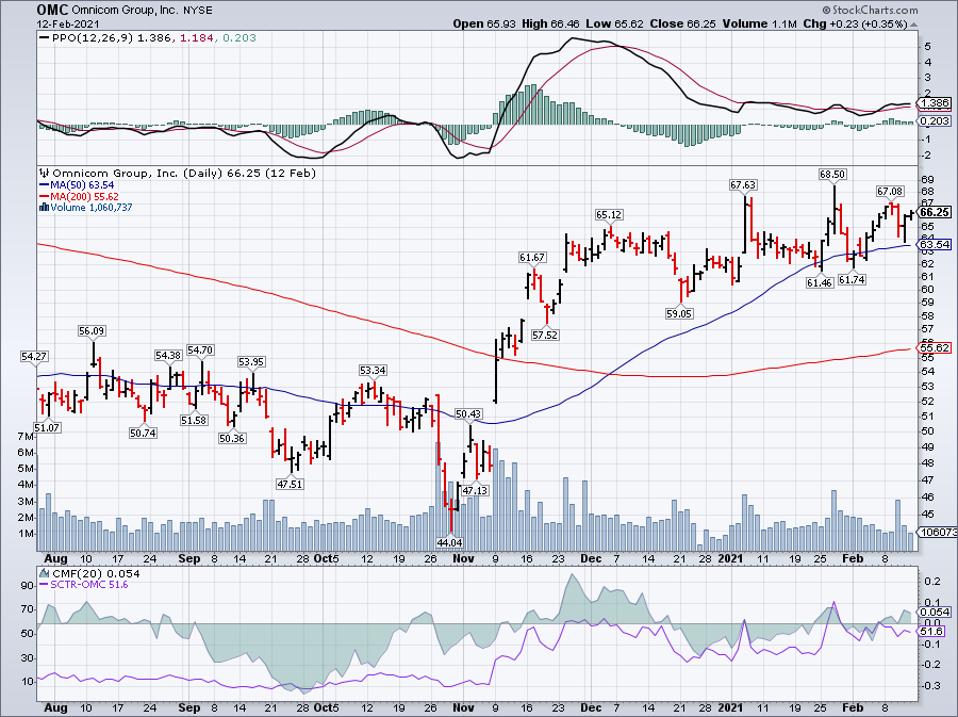The width and height of the screenshot is (958, 717).
Task: Click the 0.203 histogram tag on right axis
Action: (x=935, y=121)
